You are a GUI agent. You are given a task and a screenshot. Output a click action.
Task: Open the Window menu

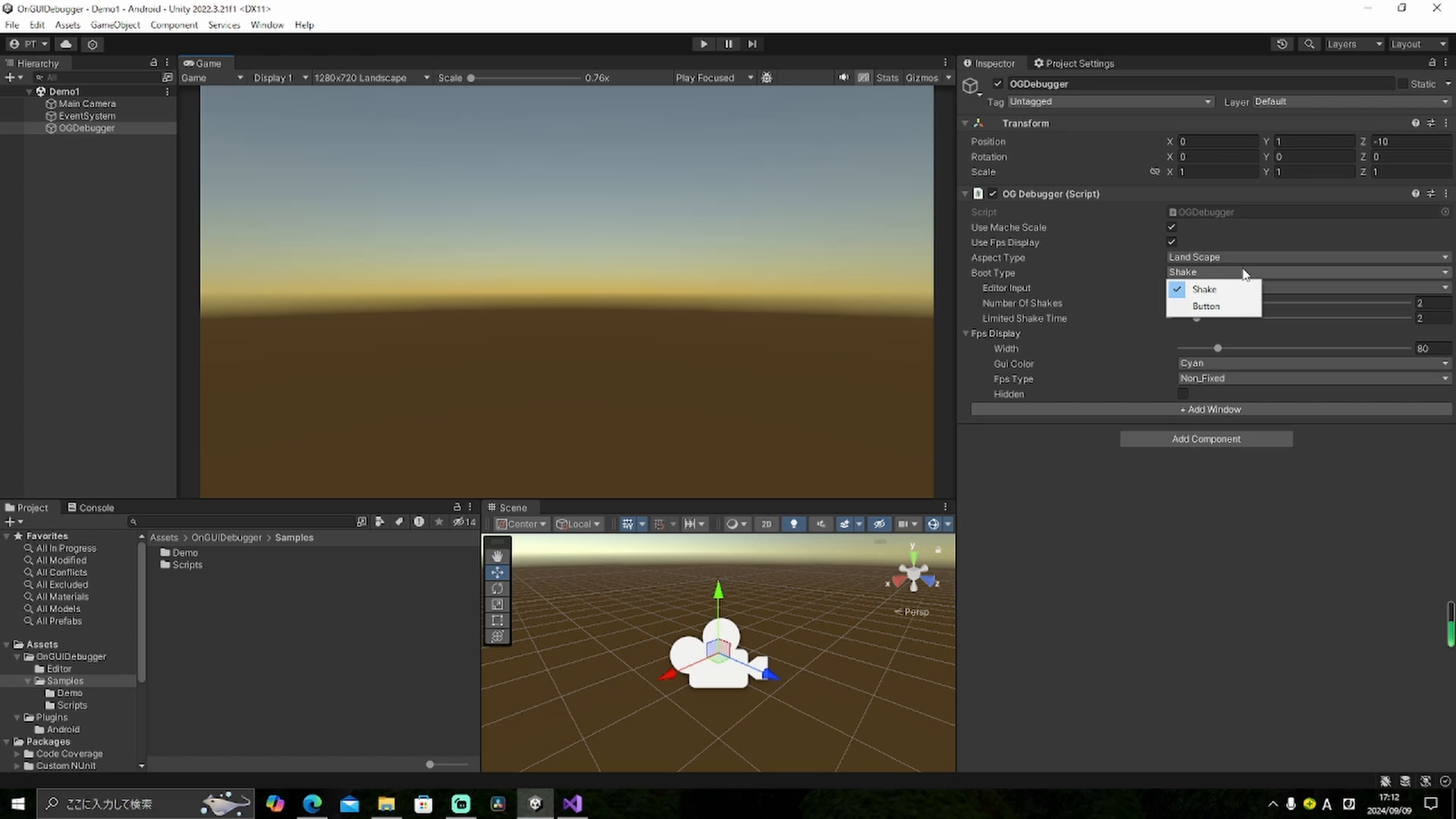coord(267,25)
